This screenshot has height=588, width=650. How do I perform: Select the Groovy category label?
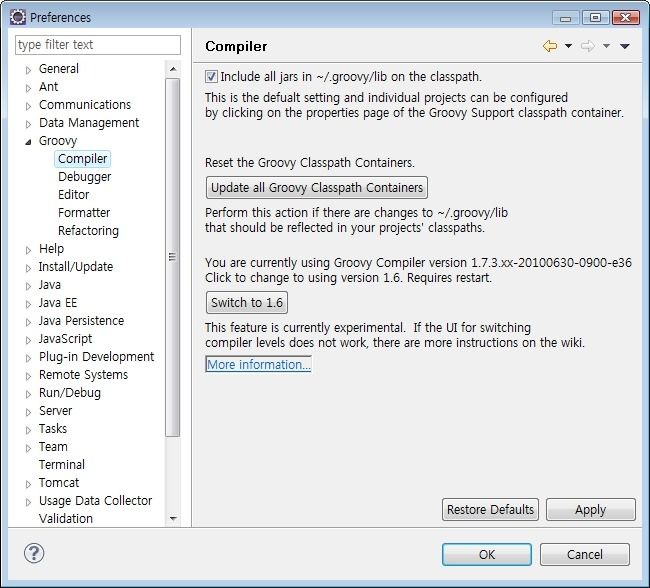point(58,141)
